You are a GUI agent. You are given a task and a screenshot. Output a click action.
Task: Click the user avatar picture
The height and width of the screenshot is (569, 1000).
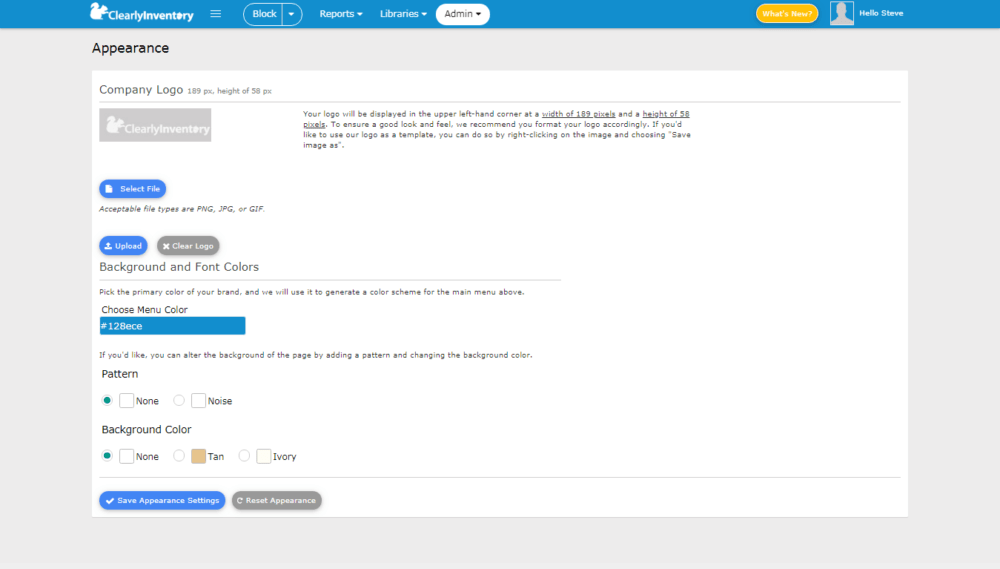pos(841,13)
